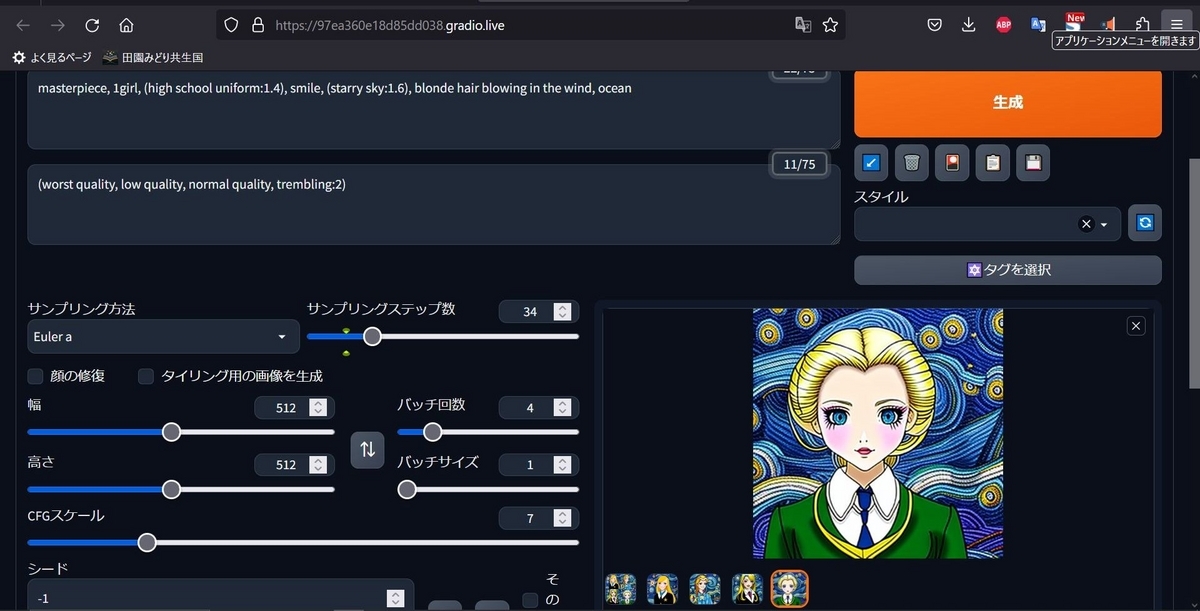Reload the current page
Image resolution: width=1200 pixels, height=611 pixels.
92,25
